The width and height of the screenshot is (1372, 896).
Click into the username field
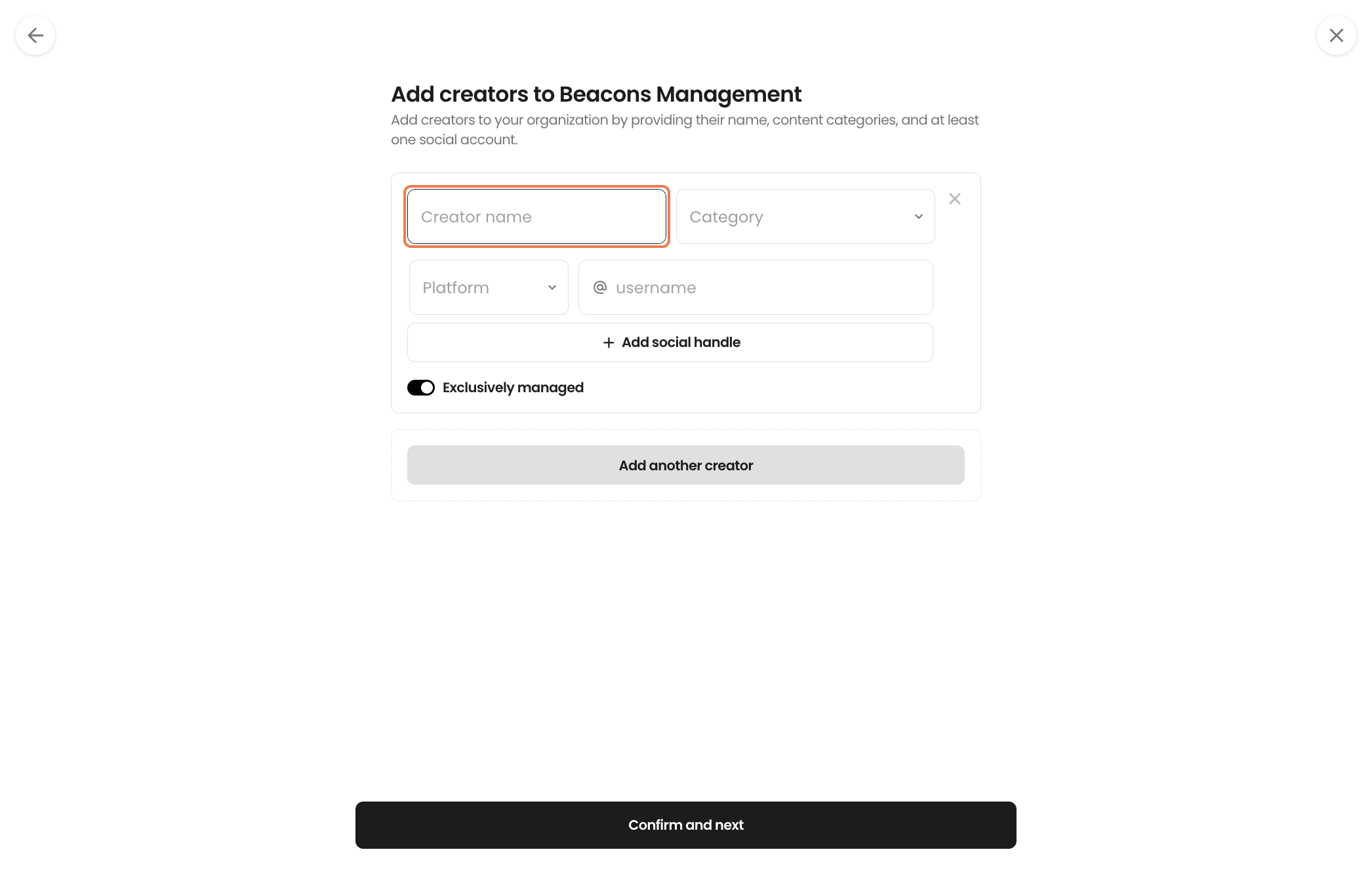pyautogui.click(x=756, y=287)
